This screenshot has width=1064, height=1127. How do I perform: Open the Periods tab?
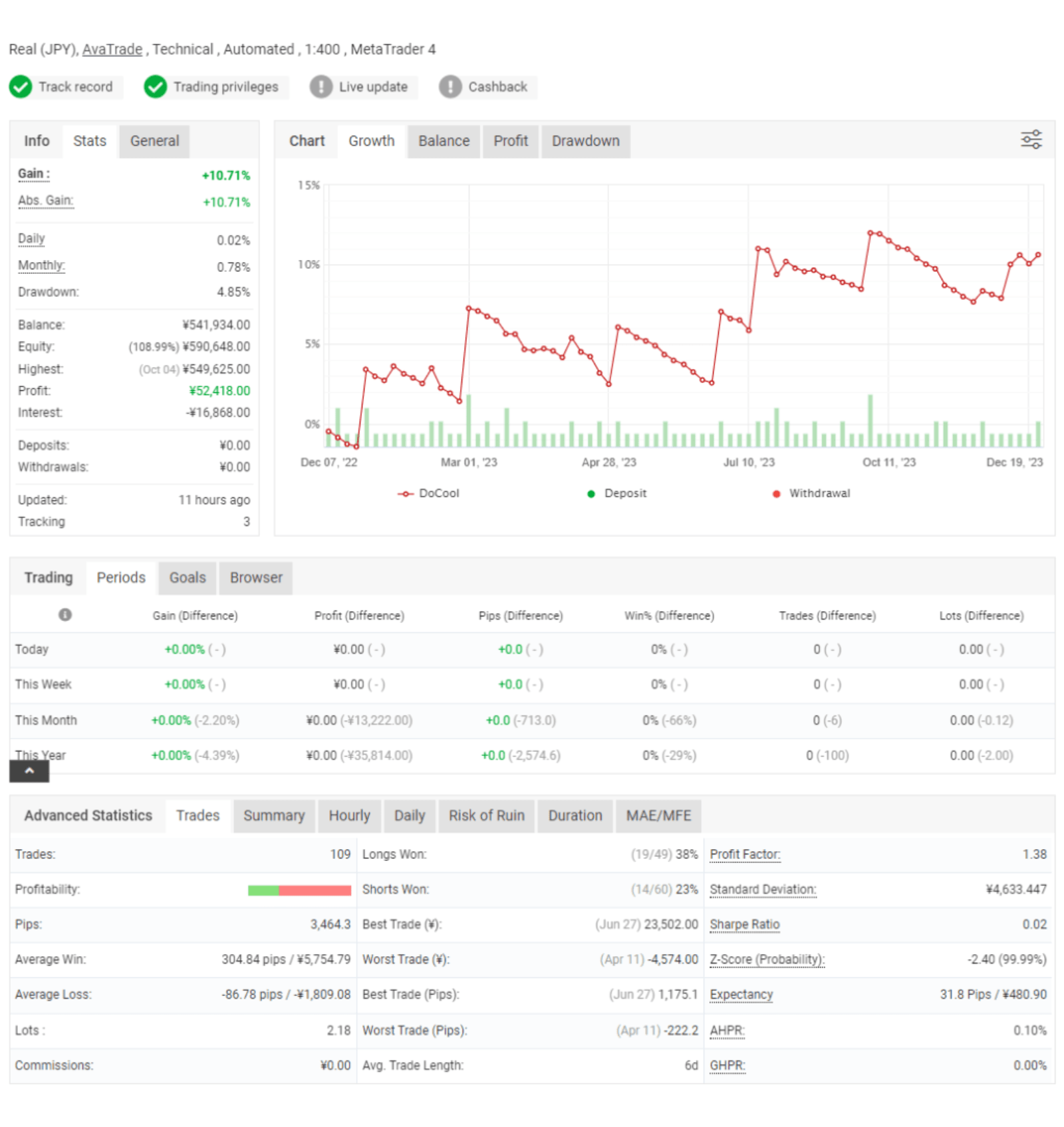click(121, 577)
